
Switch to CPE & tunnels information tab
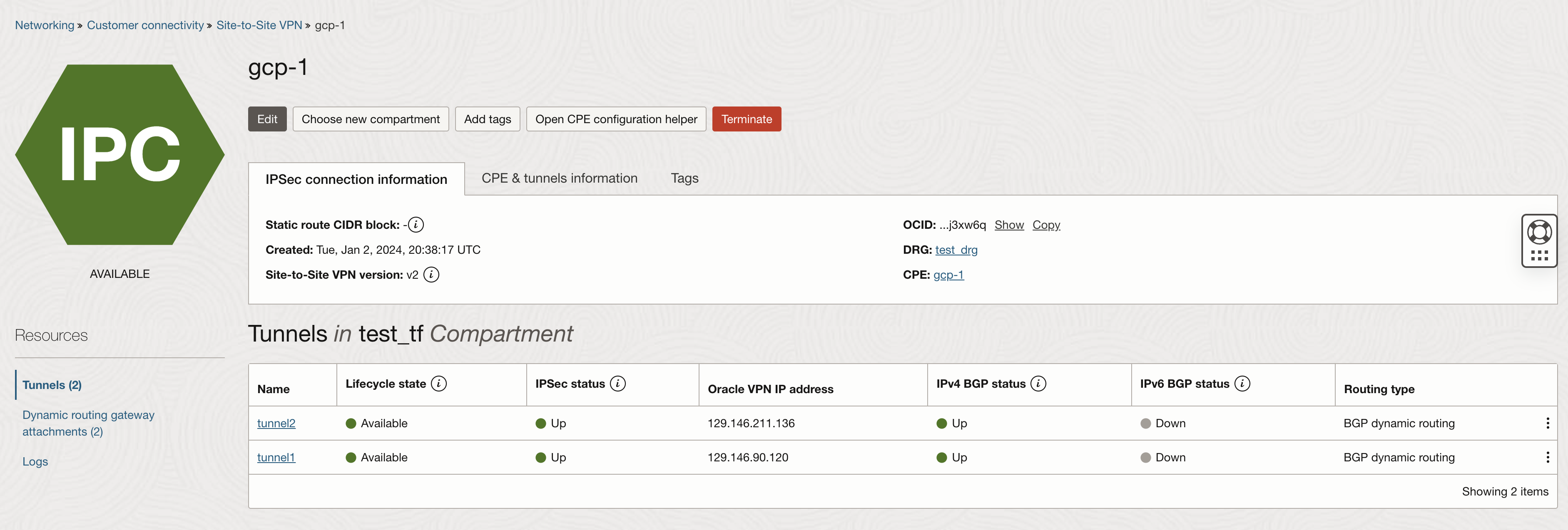point(559,178)
